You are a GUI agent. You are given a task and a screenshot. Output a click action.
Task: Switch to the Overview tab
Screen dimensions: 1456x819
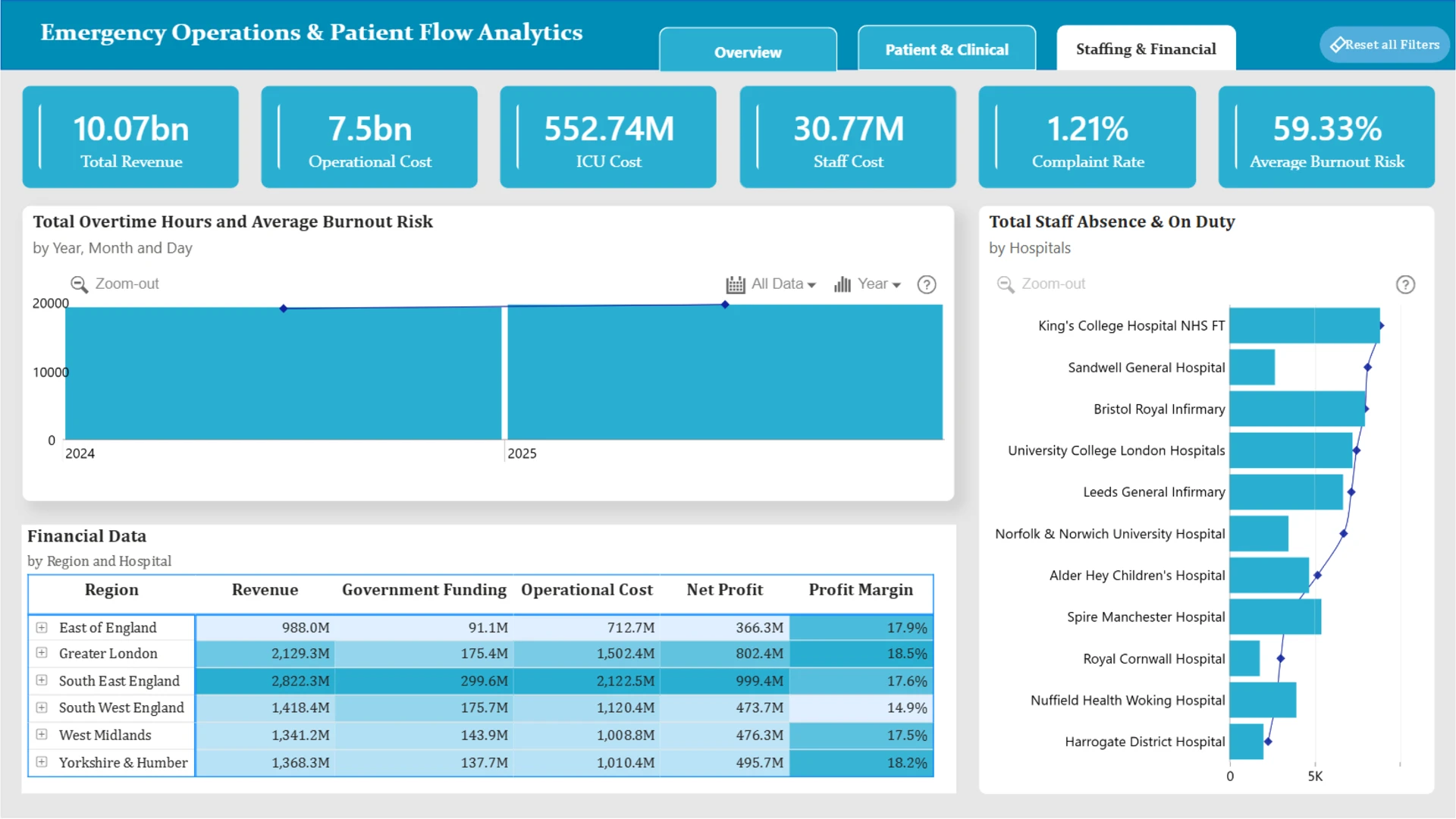[x=748, y=50]
